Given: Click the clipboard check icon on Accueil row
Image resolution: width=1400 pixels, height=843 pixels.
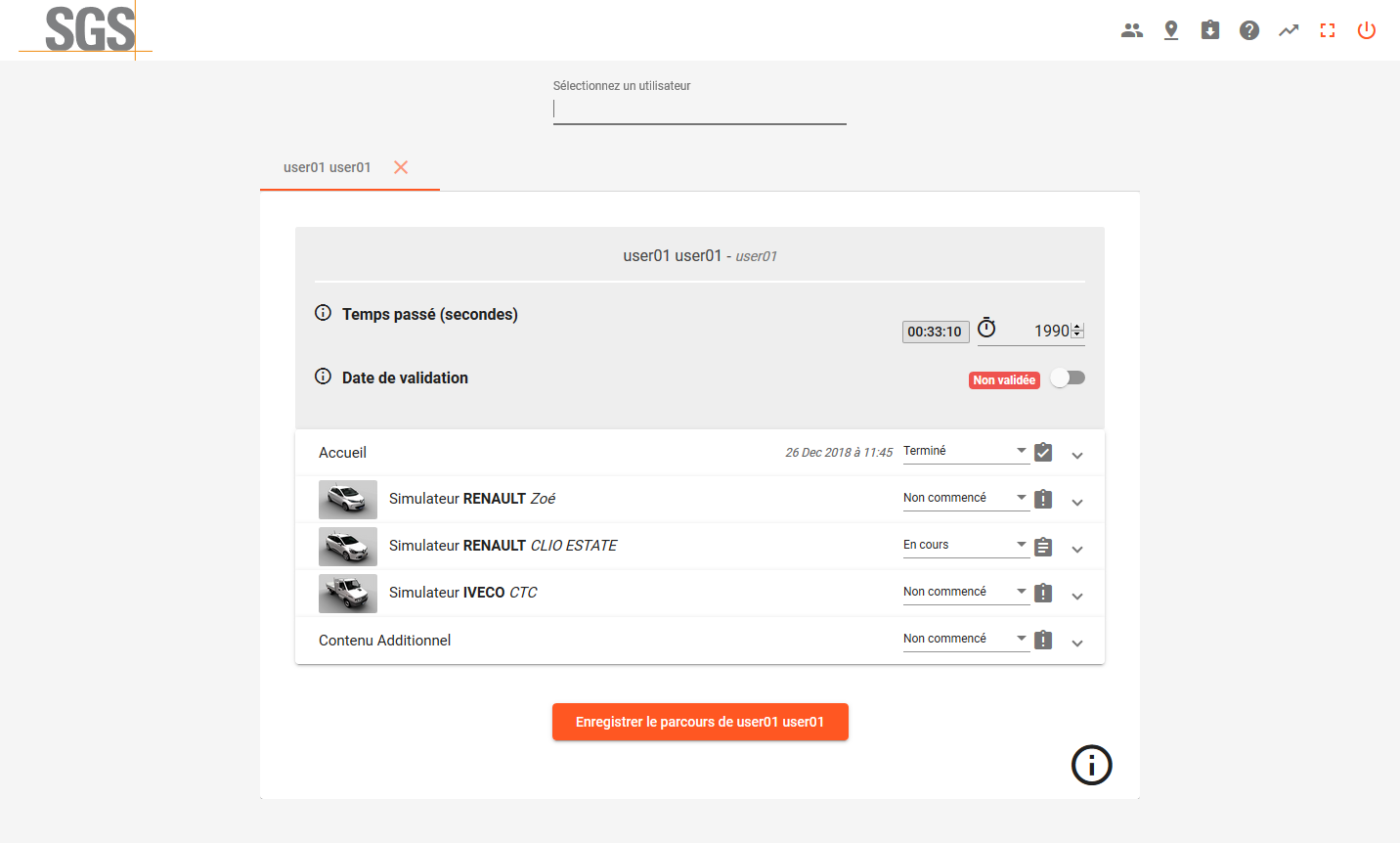Looking at the screenshot, I should pos(1043,452).
